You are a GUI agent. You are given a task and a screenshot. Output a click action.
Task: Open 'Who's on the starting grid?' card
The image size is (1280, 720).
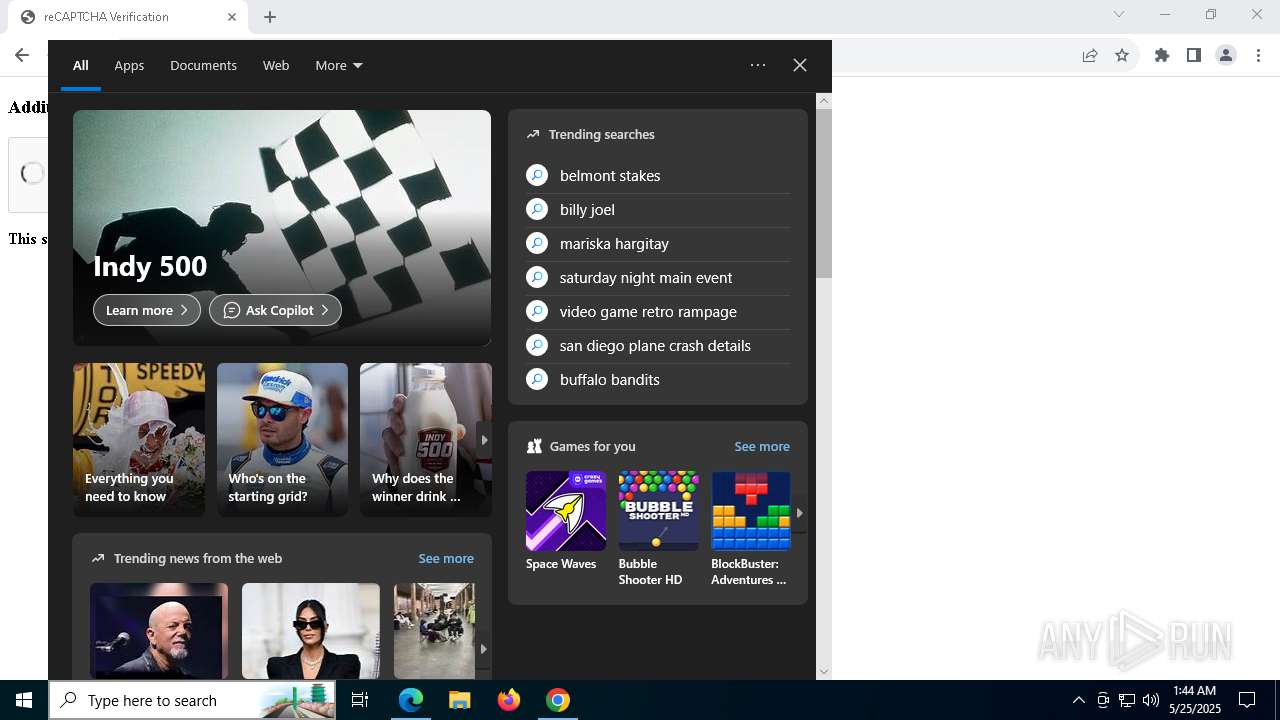tap(282, 440)
